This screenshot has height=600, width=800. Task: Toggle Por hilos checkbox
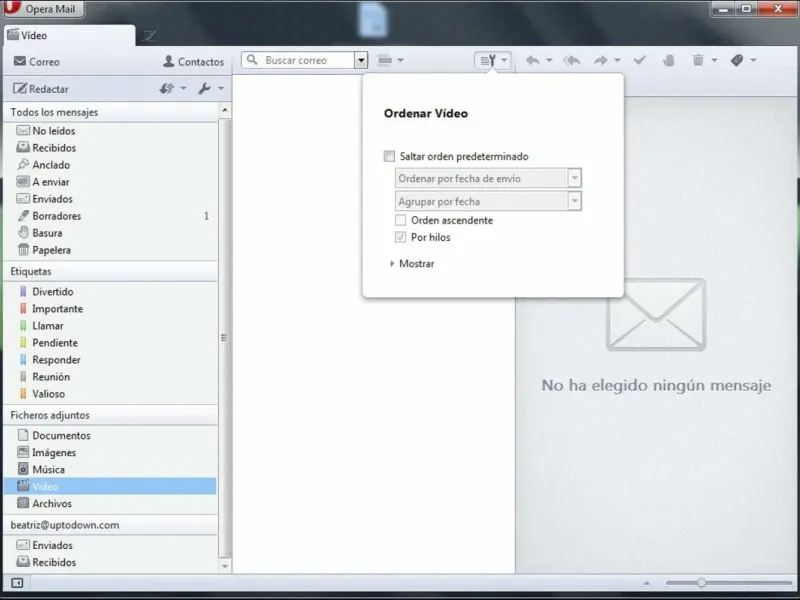pyautogui.click(x=401, y=237)
